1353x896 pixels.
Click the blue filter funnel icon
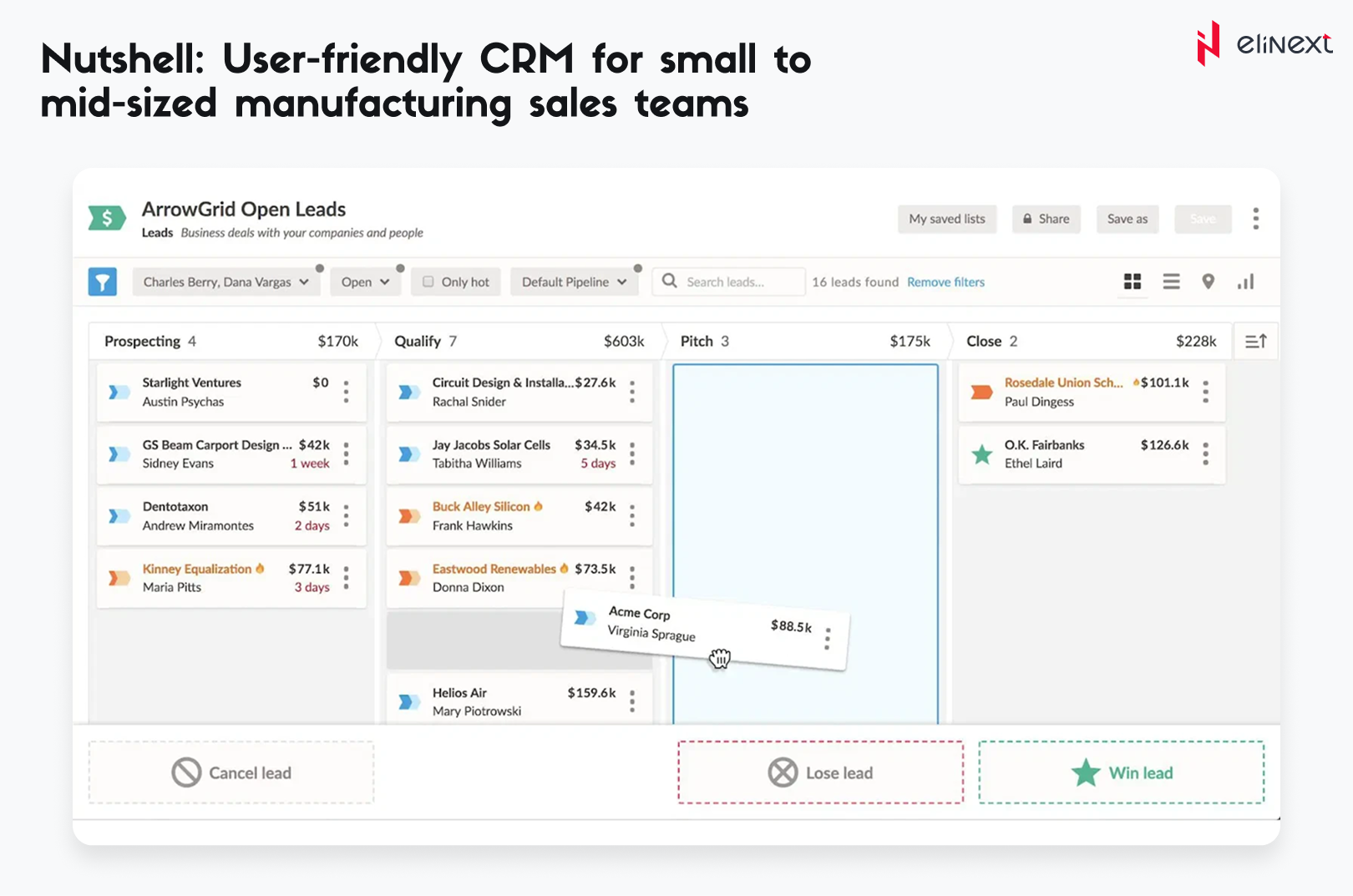point(102,282)
